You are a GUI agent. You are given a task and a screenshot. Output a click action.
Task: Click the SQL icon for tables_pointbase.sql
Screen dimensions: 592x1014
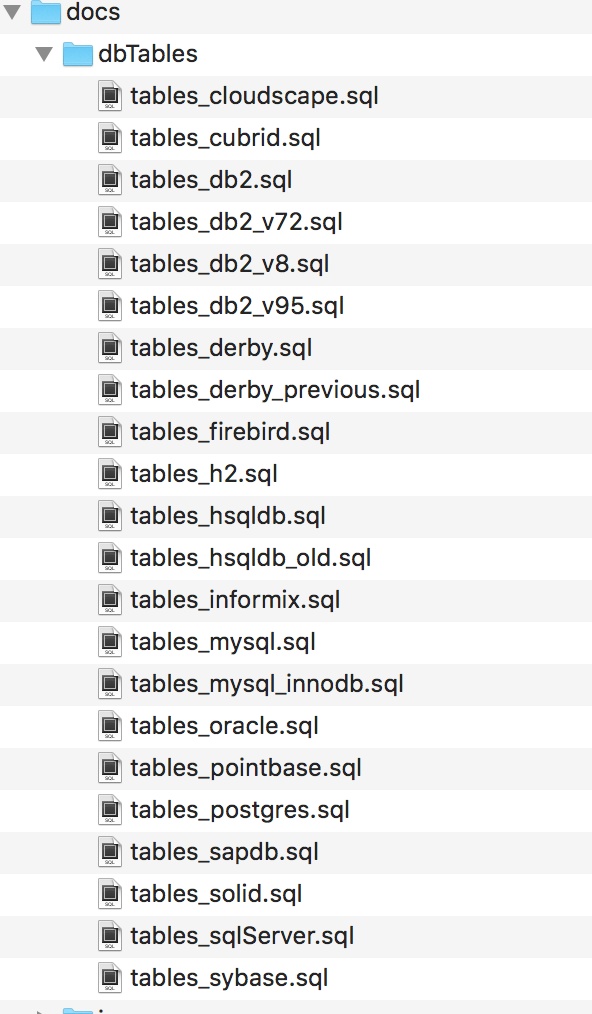110,769
